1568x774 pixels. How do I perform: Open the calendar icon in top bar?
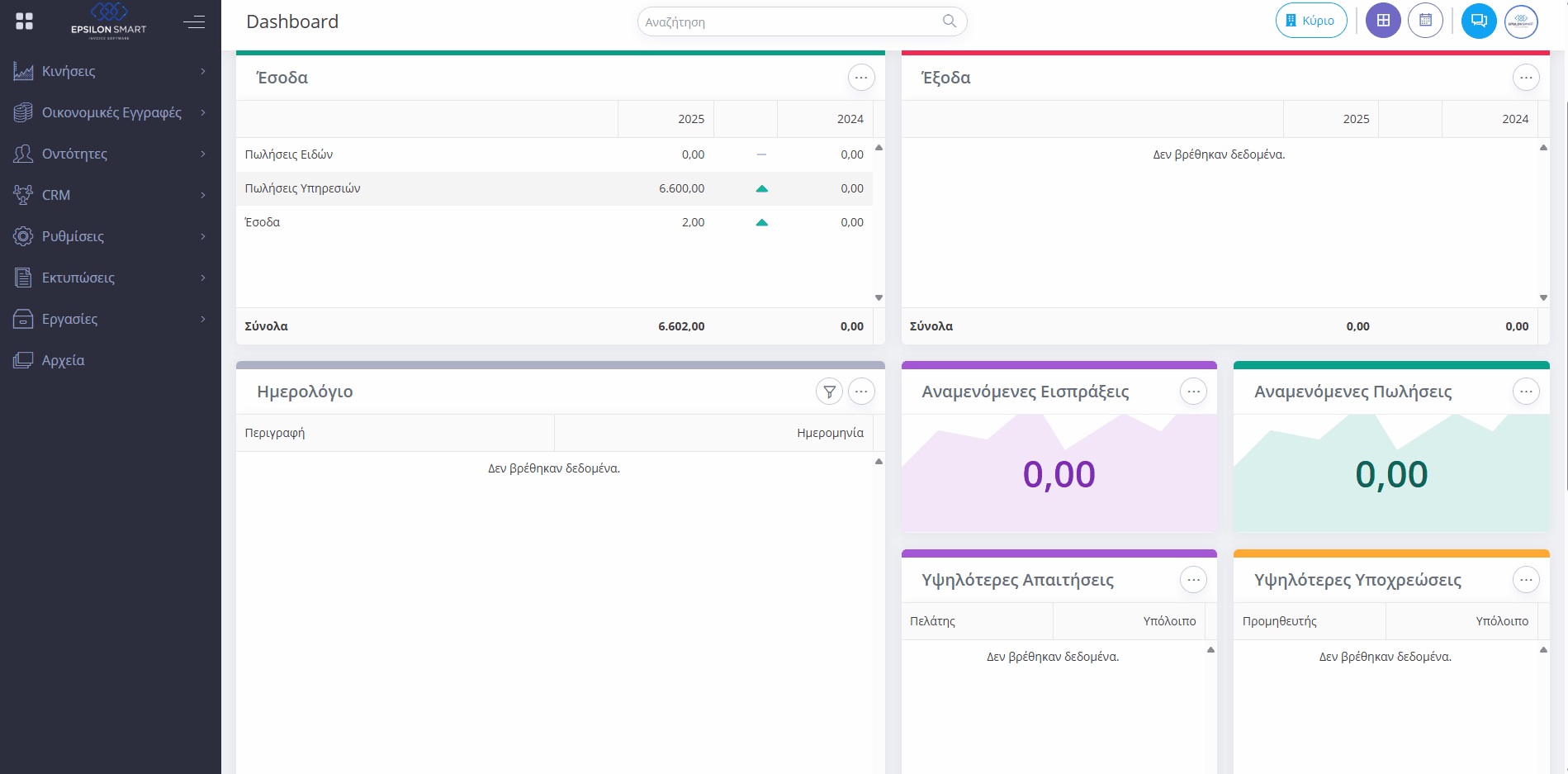pos(1425,21)
